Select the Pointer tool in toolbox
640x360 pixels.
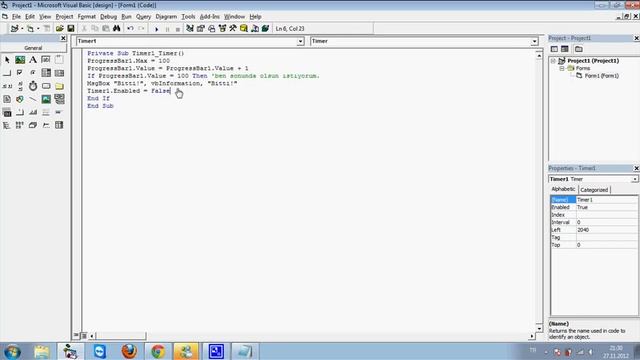click(7, 60)
